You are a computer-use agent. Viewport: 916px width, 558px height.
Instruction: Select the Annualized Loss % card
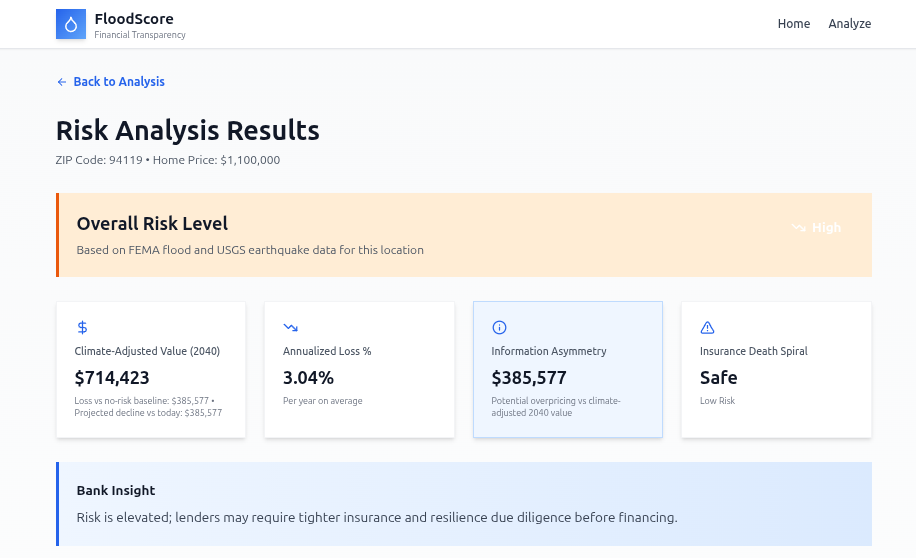(359, 369)
